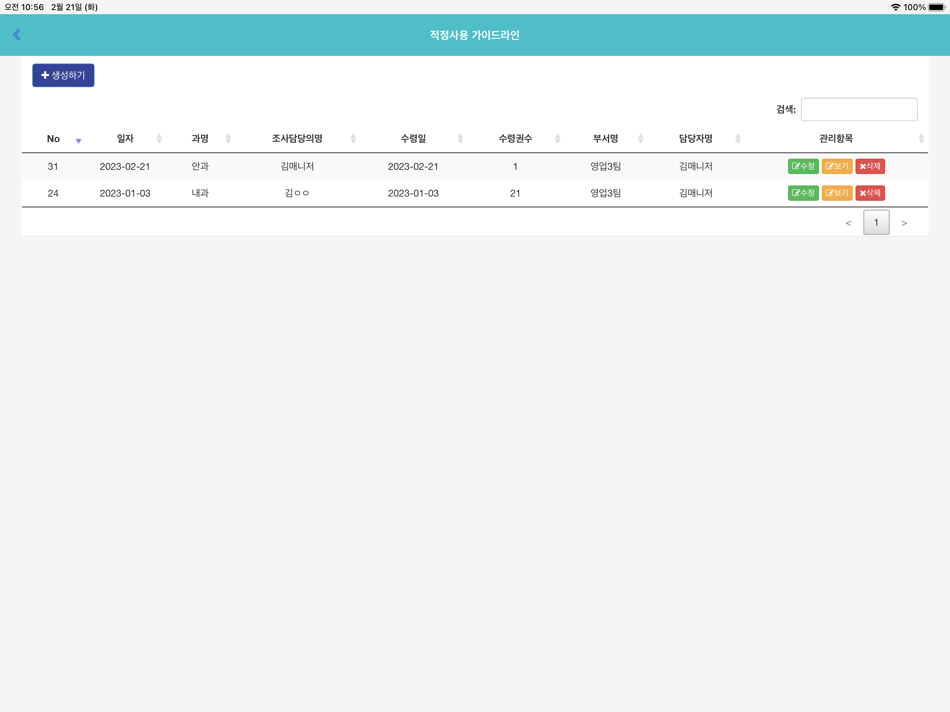Viewport: 950px width, 712px height.
Task: Sort table by 부서명 column
Action: 605,139
